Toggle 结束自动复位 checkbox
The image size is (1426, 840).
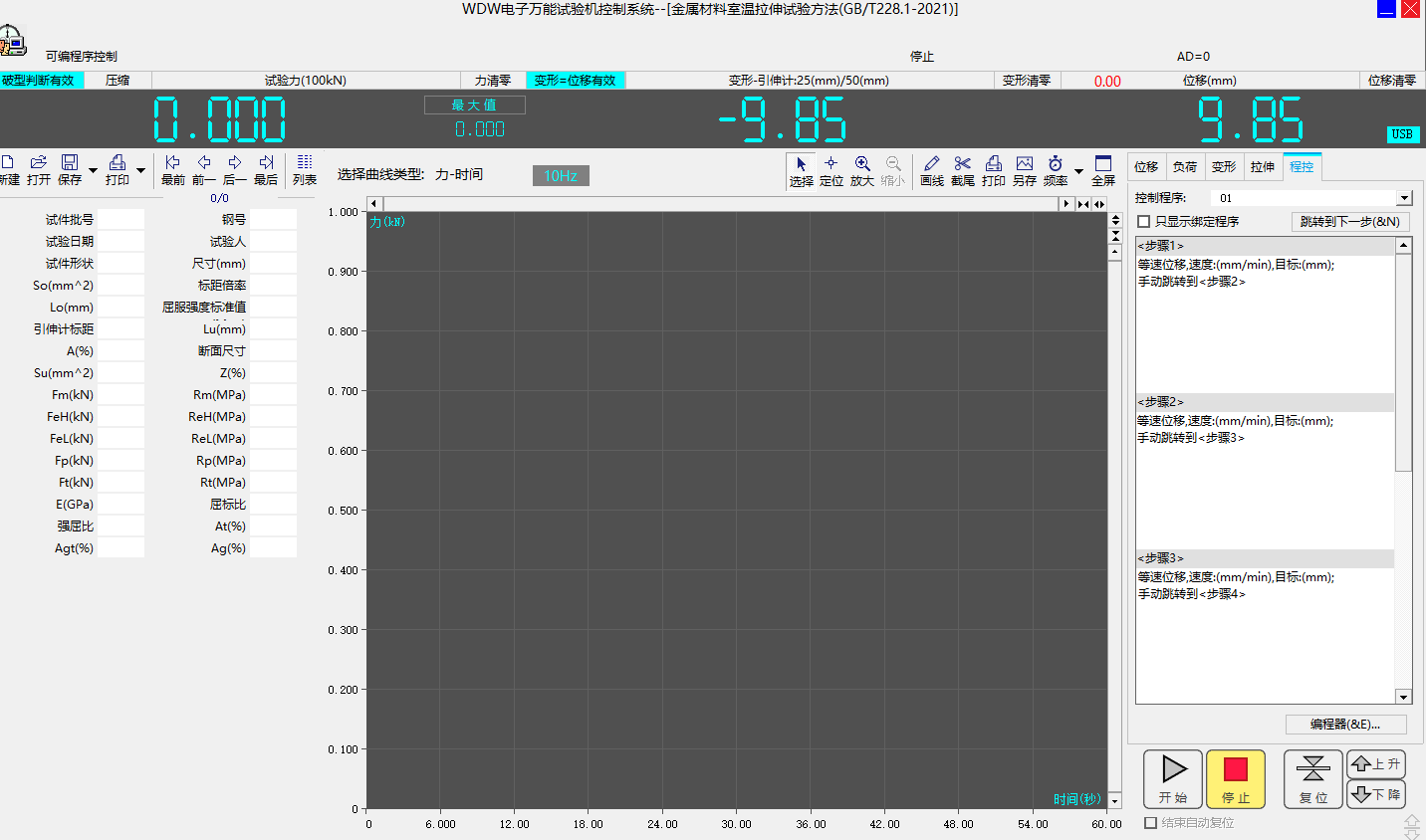pos(1151,823)
